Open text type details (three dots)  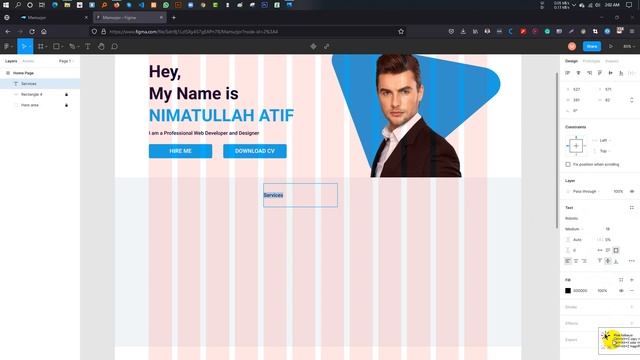632,261
